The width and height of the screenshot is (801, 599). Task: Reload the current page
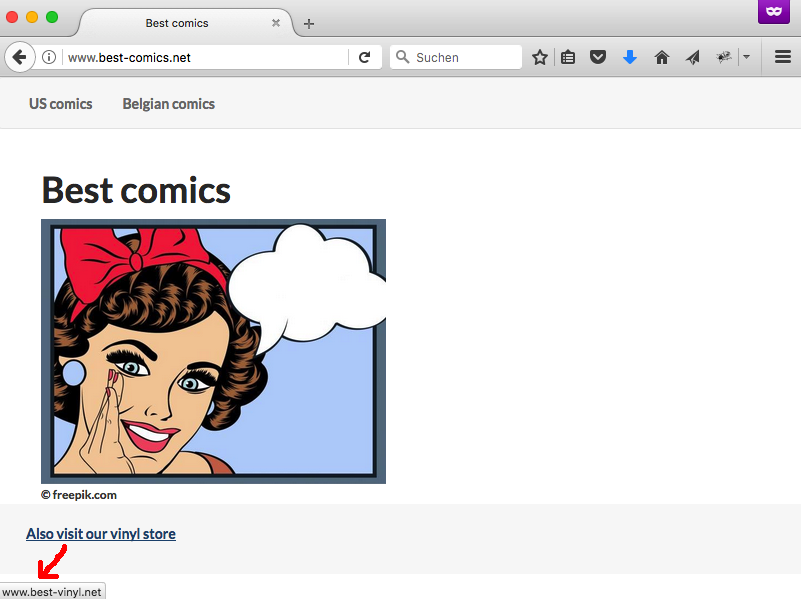364,57
